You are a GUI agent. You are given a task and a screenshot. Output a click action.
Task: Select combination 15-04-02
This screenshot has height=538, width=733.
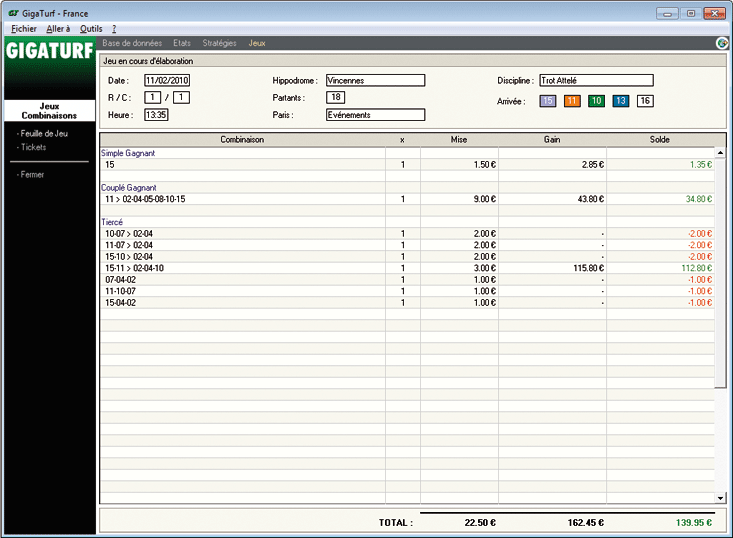[407, 303]
